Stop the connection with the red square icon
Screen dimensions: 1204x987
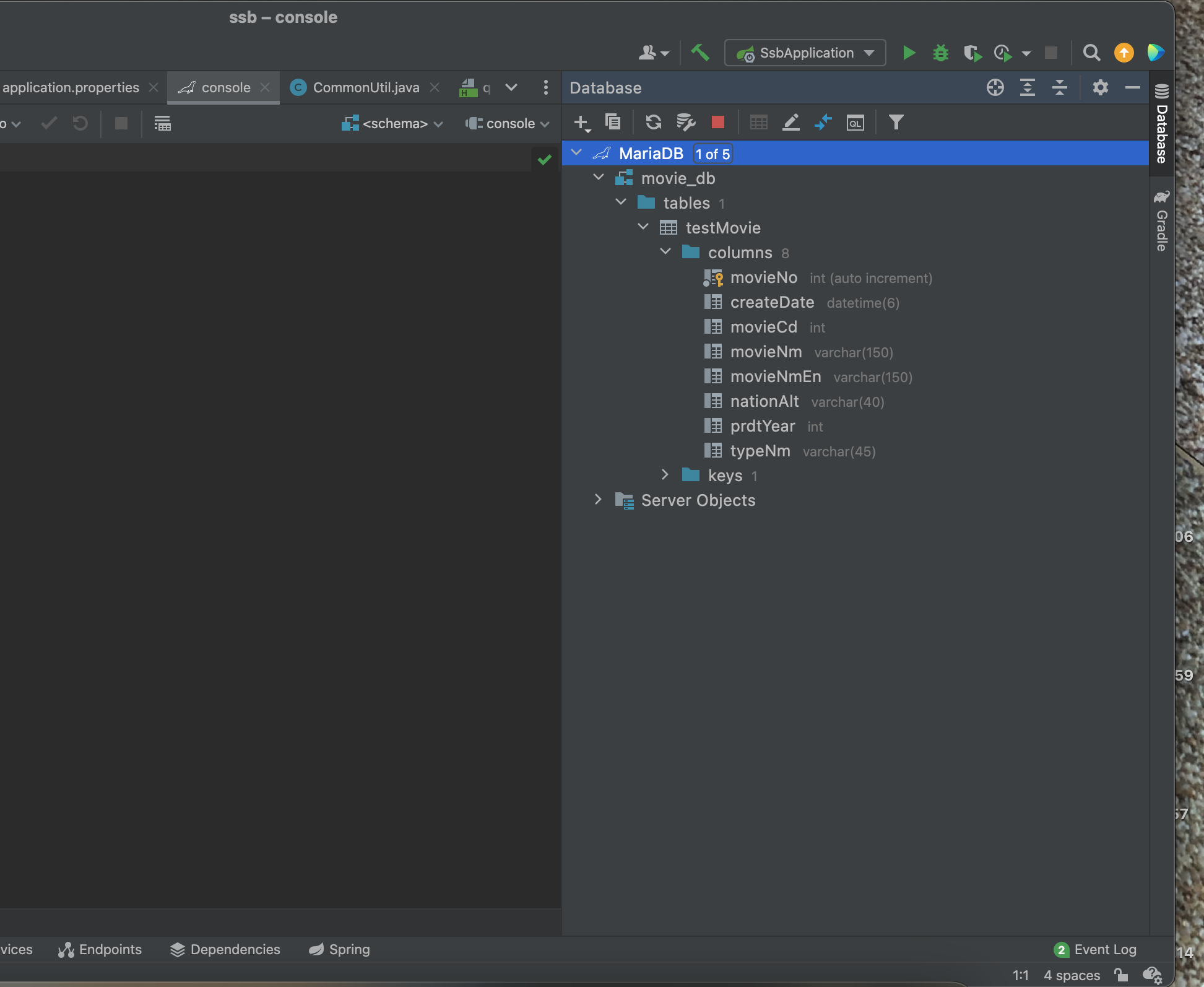coord(717,123)
